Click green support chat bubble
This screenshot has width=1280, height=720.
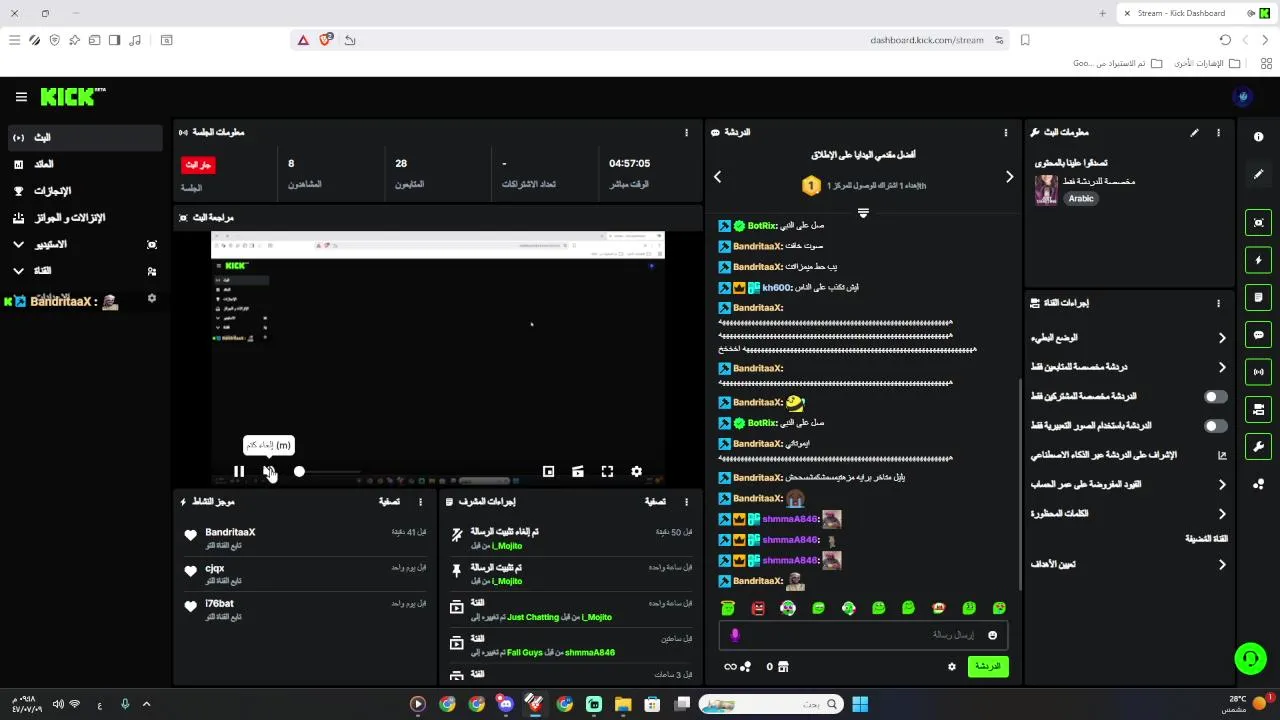click(1250, 658)
